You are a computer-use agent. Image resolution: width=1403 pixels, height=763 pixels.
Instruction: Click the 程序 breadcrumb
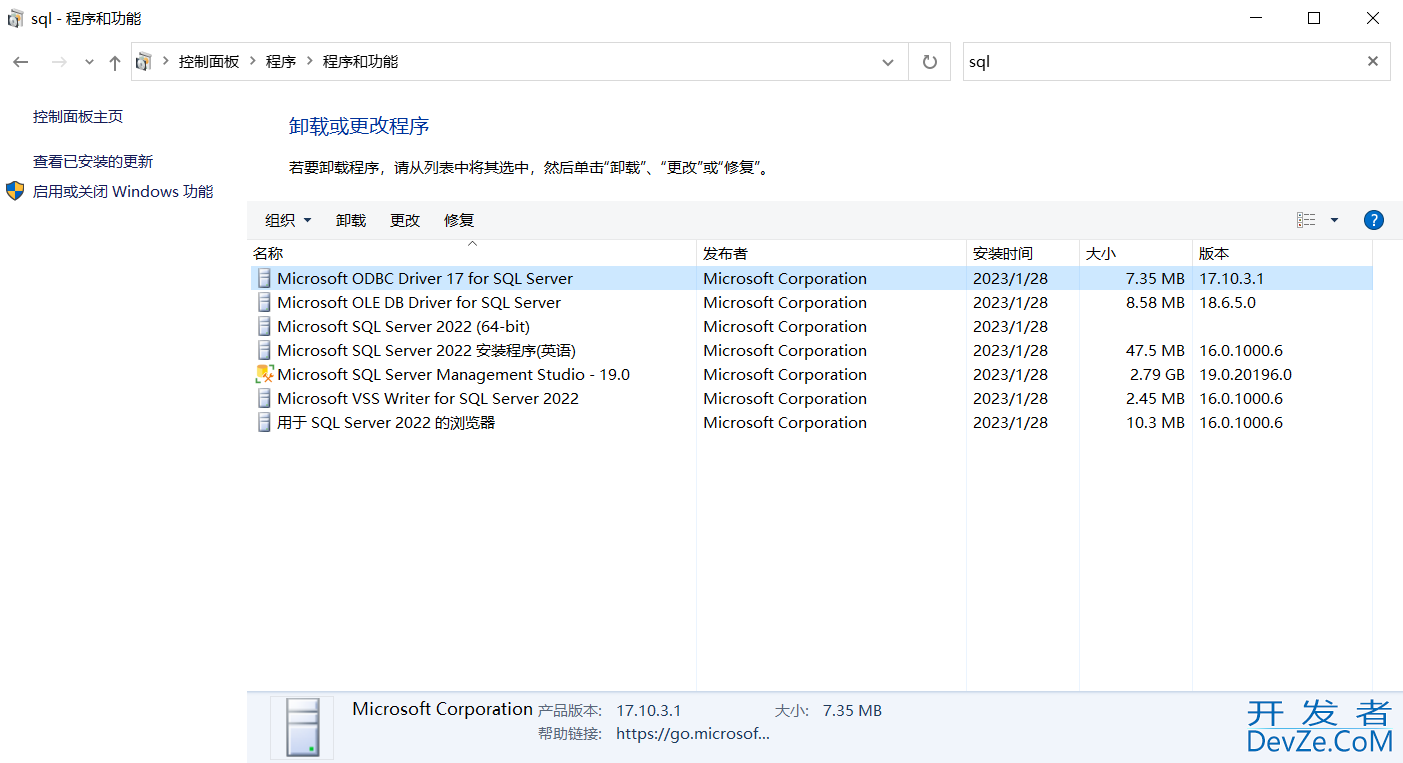pos(281,62)
